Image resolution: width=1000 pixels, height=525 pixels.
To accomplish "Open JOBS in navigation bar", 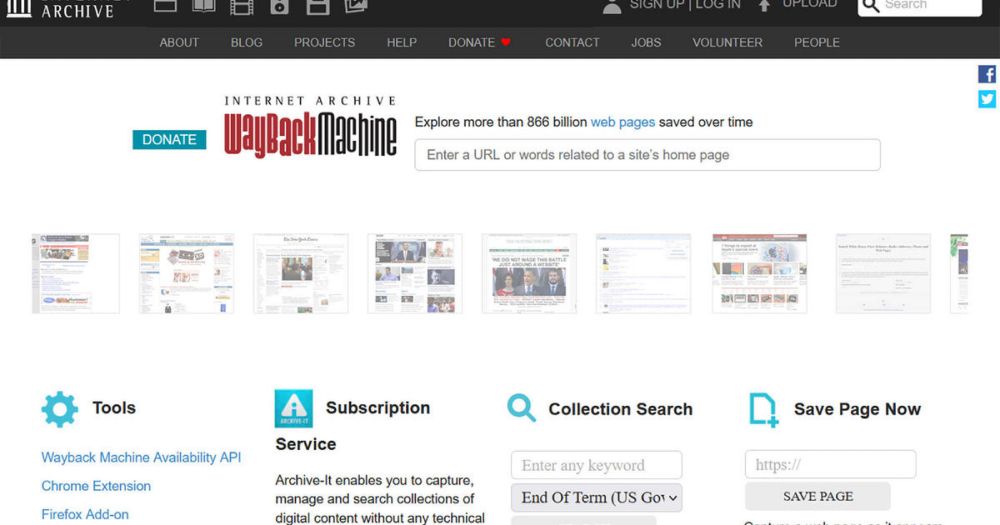I will pos(646,43).
